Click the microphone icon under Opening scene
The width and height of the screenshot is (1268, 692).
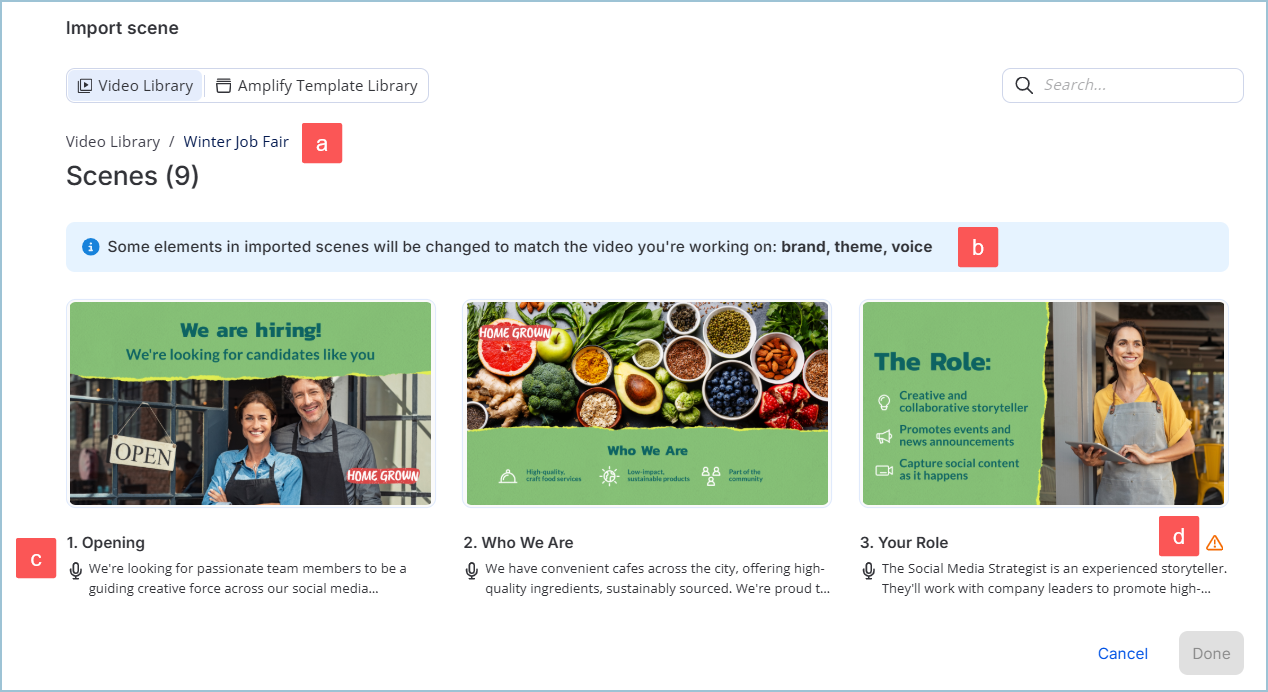coord(75,570)
